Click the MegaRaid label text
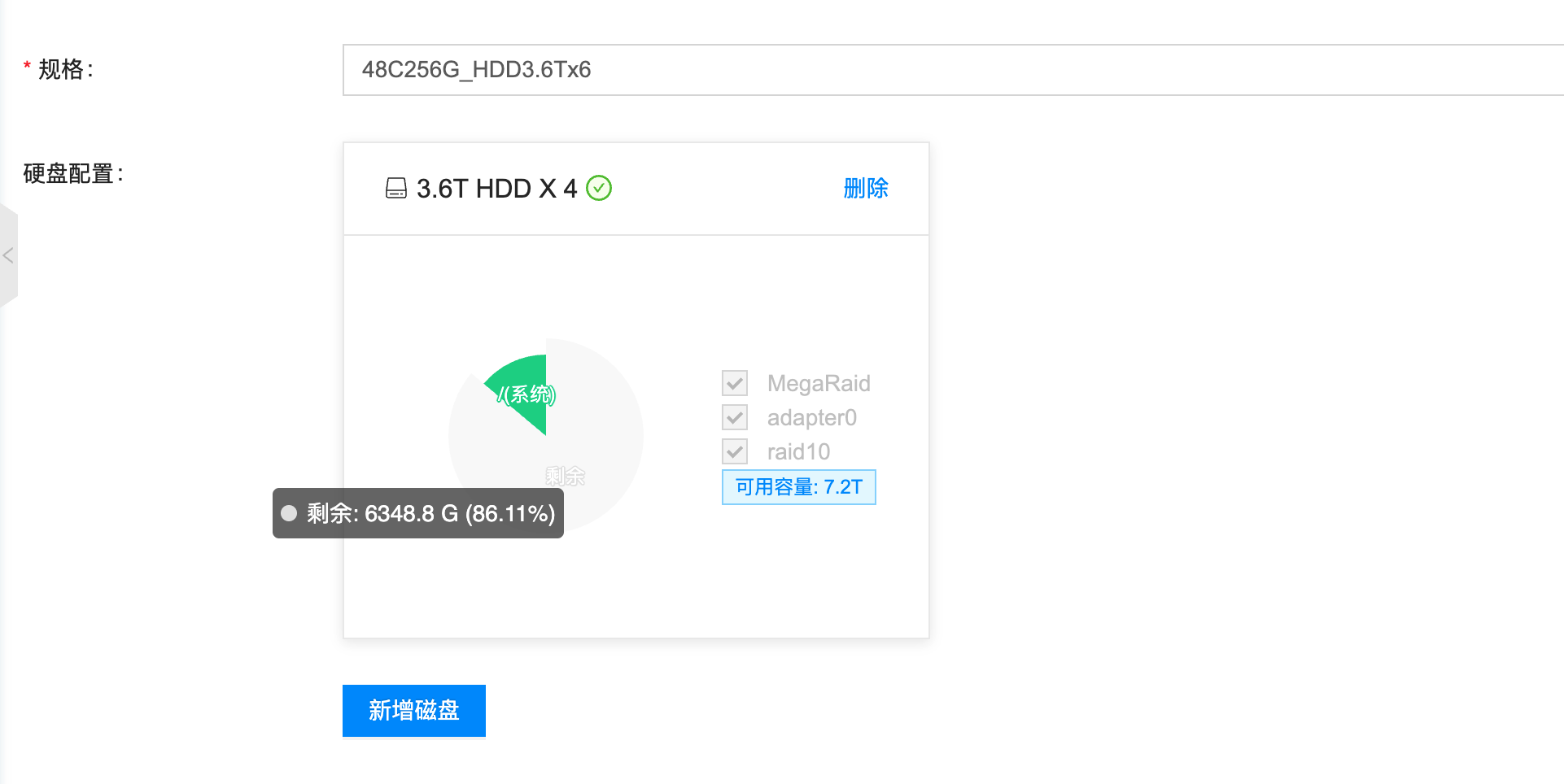This screenshot has height=784, width=1564. (x=819, y=383)
